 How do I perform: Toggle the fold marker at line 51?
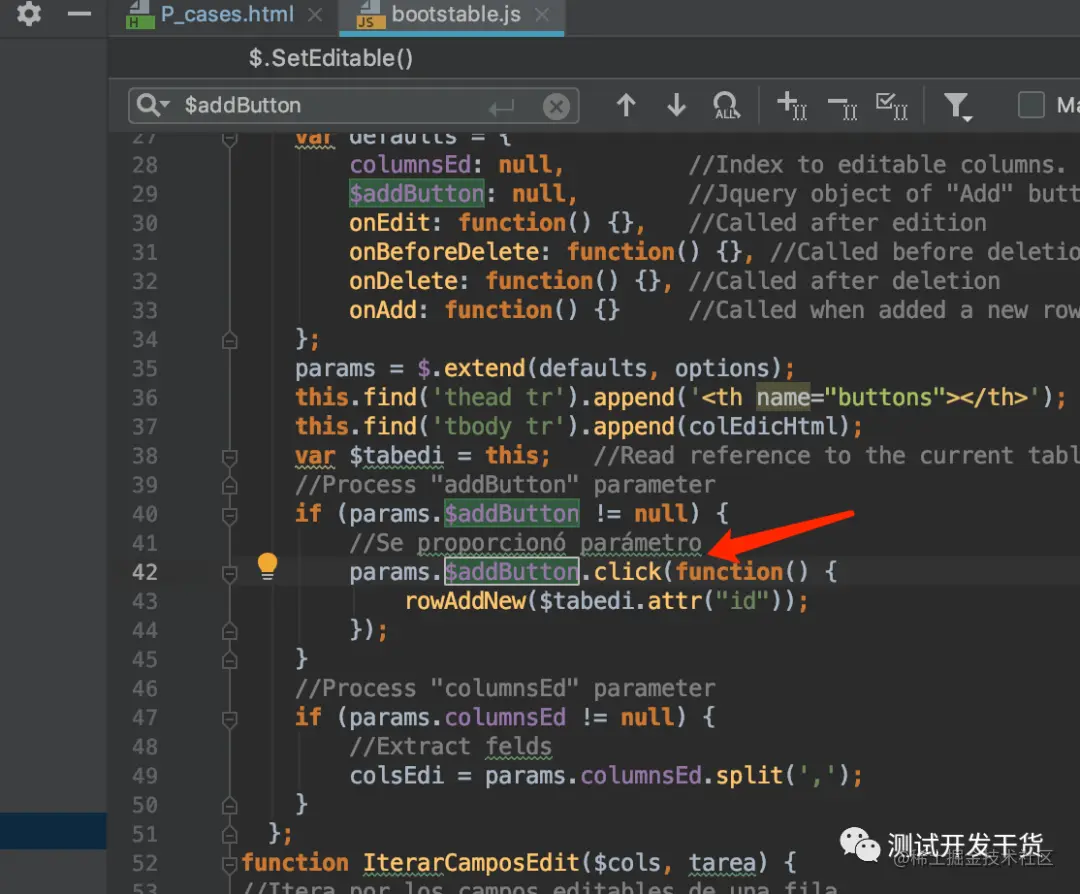pos(230,834)
